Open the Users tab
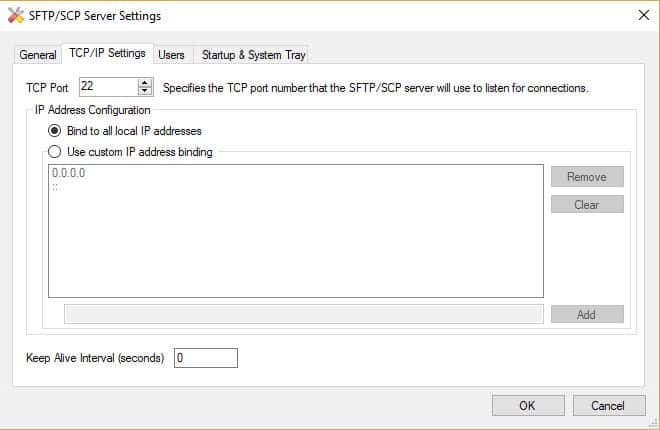 (171, 55)
